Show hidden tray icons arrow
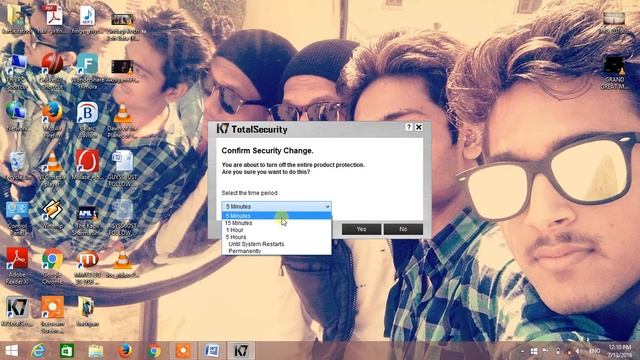640x360 pixels. pos(523,351)
